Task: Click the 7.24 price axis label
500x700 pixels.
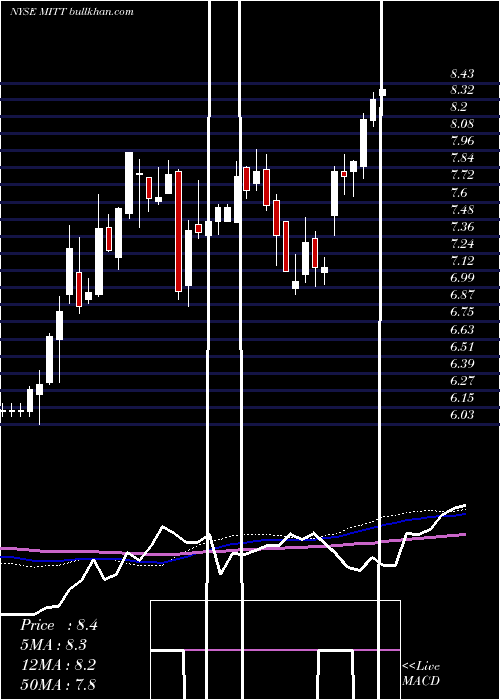Action: 462,243
